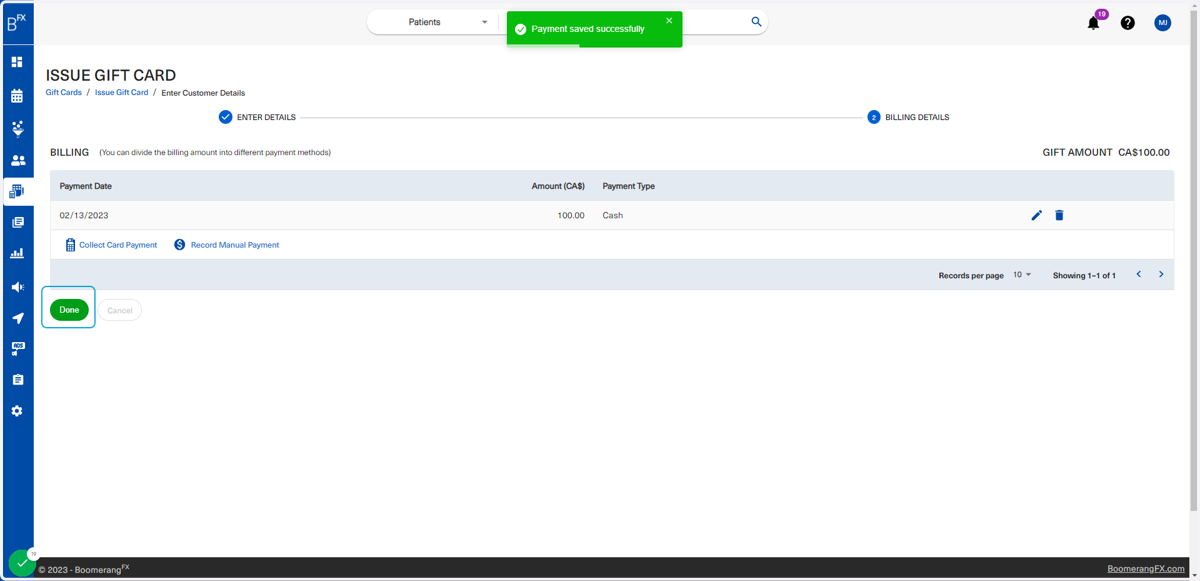Click the green Done button
The height and width of the screenshot is (581, 1200).
click(69, 310)
